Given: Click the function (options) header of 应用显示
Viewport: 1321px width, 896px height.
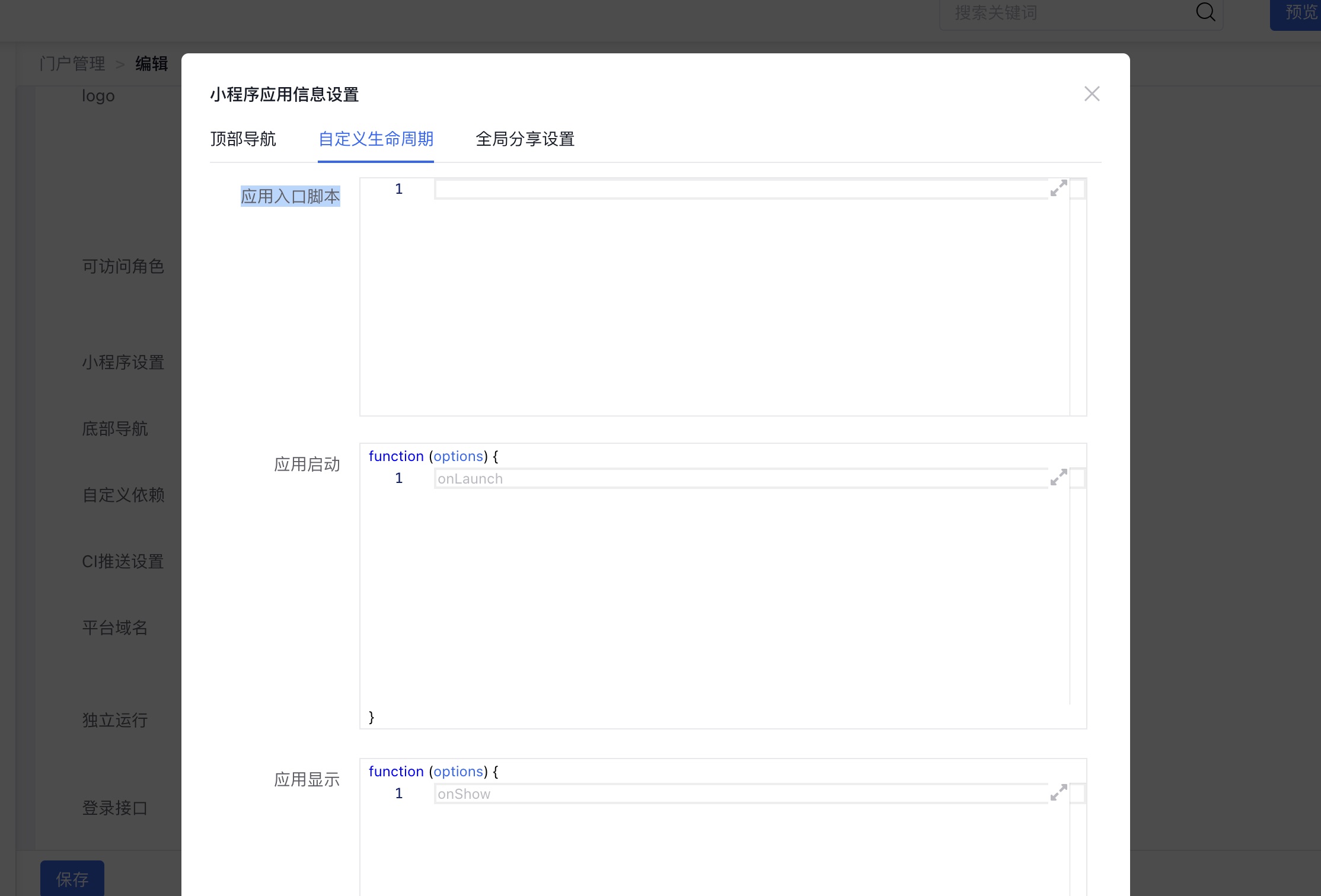Looking at the screenshot, I should tap(433, 772).
